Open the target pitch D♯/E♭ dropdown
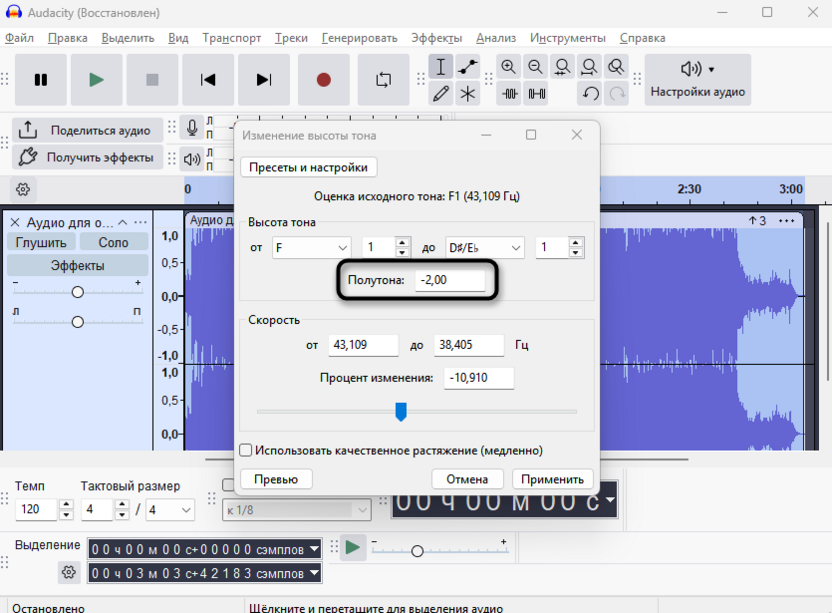The width and height of the screenshot is (832, 613). [x=484, y=248]
